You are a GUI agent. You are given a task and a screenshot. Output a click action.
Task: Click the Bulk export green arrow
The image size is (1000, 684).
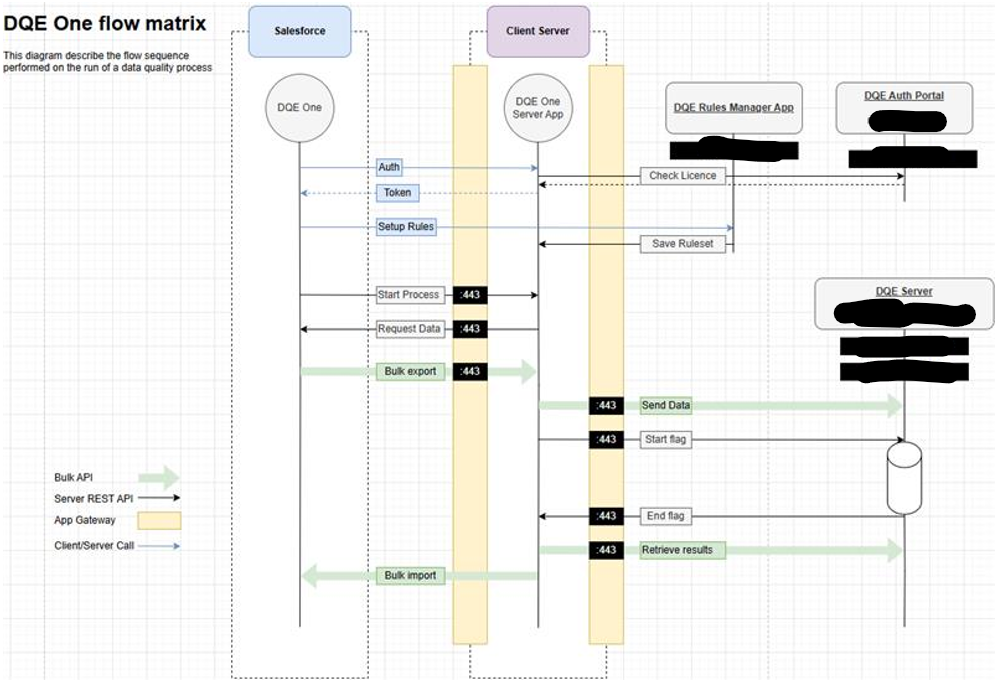(410, 371)
